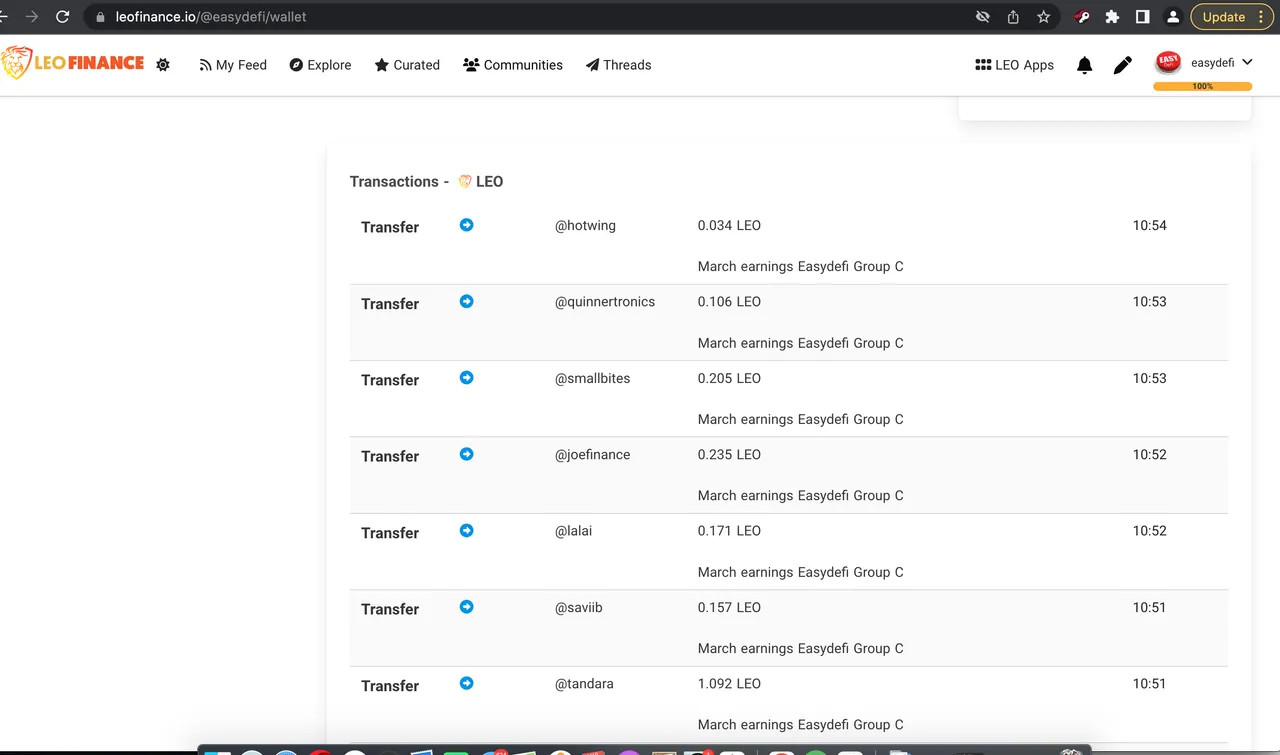Screen dimensions: 1280x755
Task: Click the Transfer label in the @tandara row
Action: (x=390, y=686)
